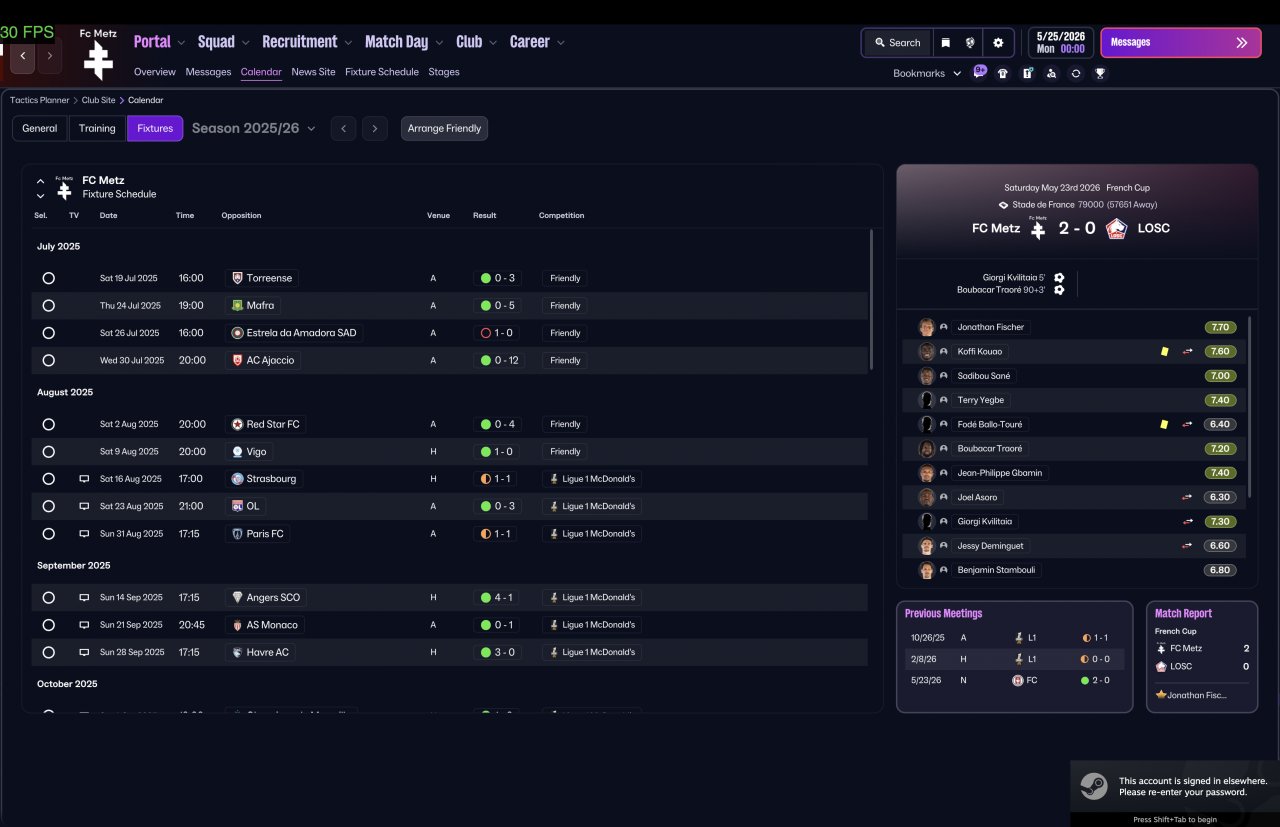Click the 10/26/25 previous meeting row
Viewport: 1280px width, 827px height.
coord(1014,637)
